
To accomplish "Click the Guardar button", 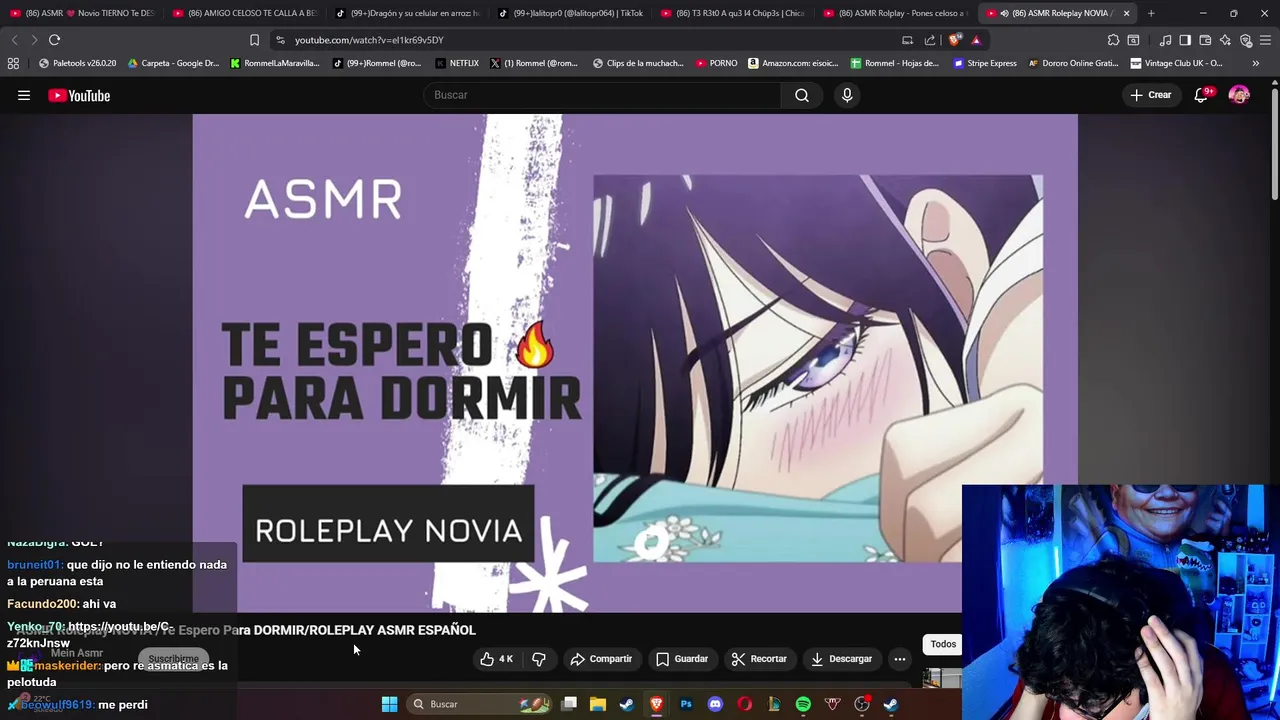I will tap(682, 659).
